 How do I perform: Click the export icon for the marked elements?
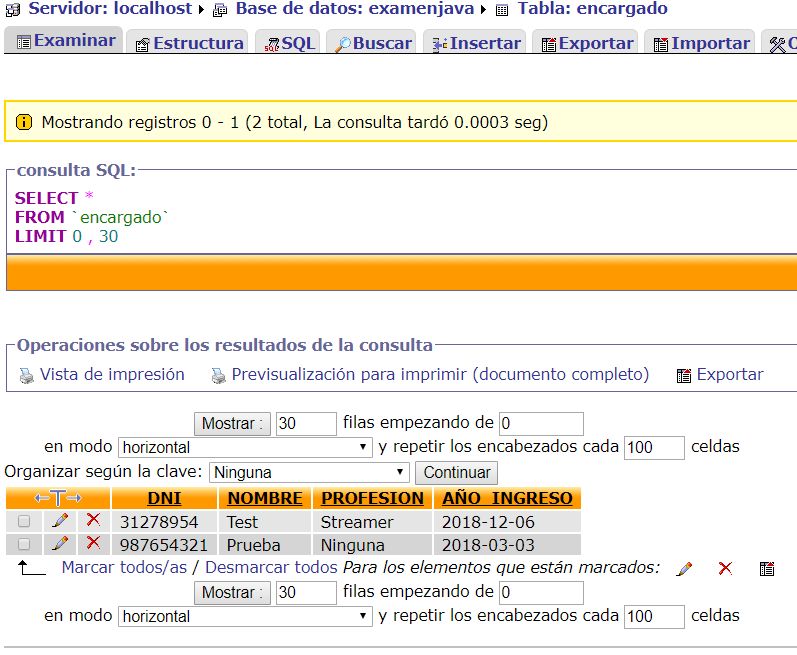pos(767,569)
